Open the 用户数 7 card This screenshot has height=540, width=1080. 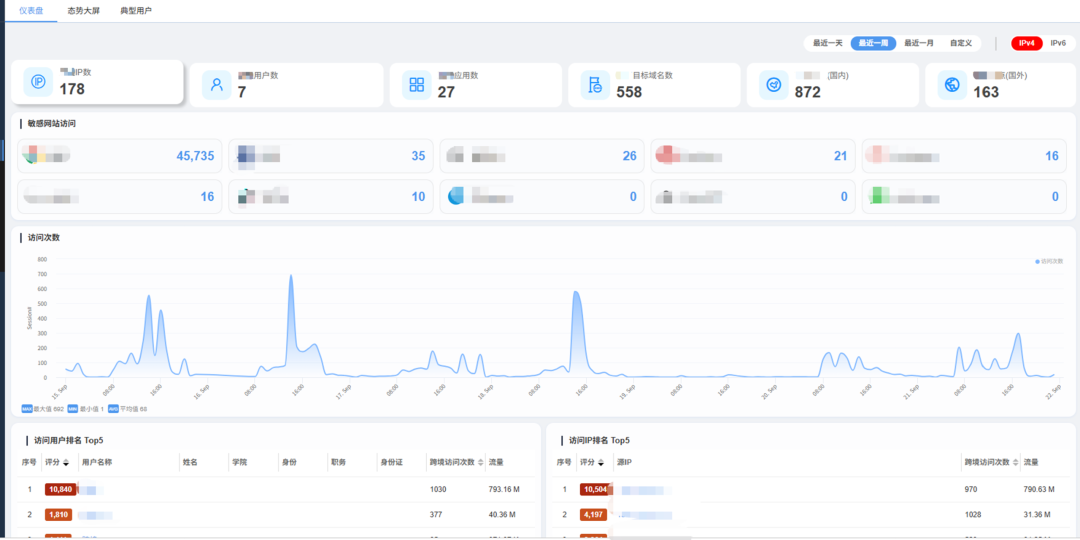click(287, 85)
